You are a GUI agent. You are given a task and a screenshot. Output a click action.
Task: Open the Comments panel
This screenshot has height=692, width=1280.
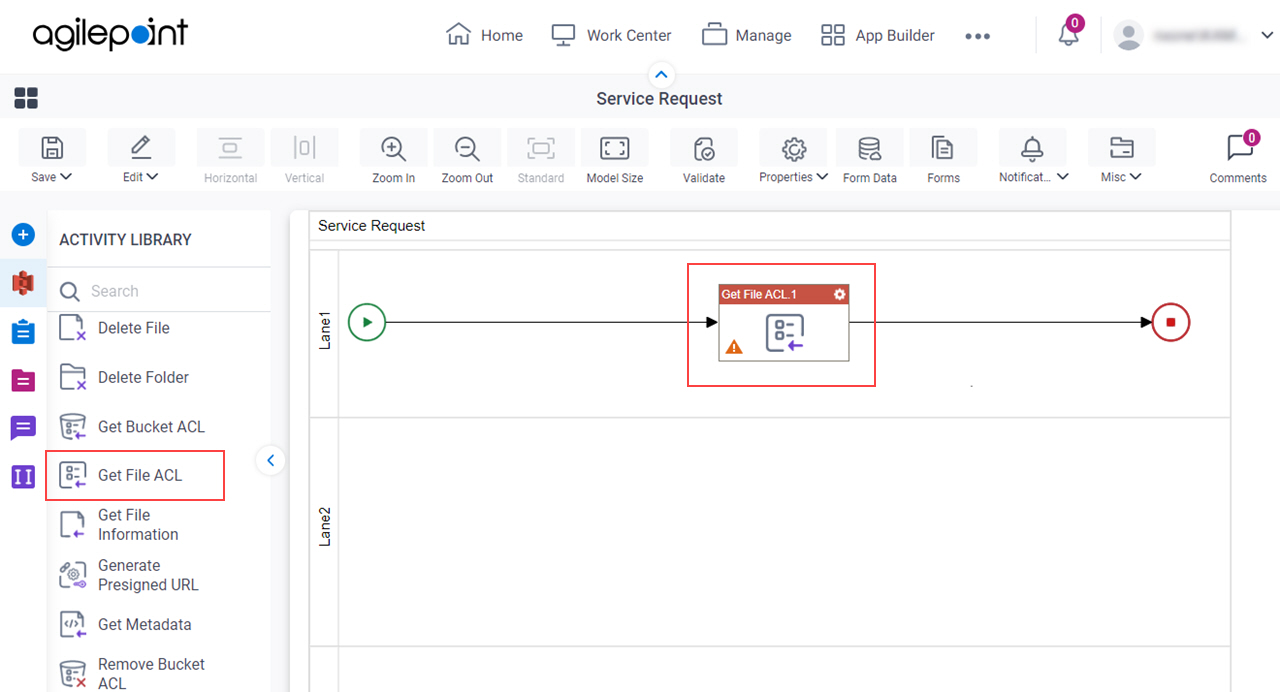(x=1238, y=156)
